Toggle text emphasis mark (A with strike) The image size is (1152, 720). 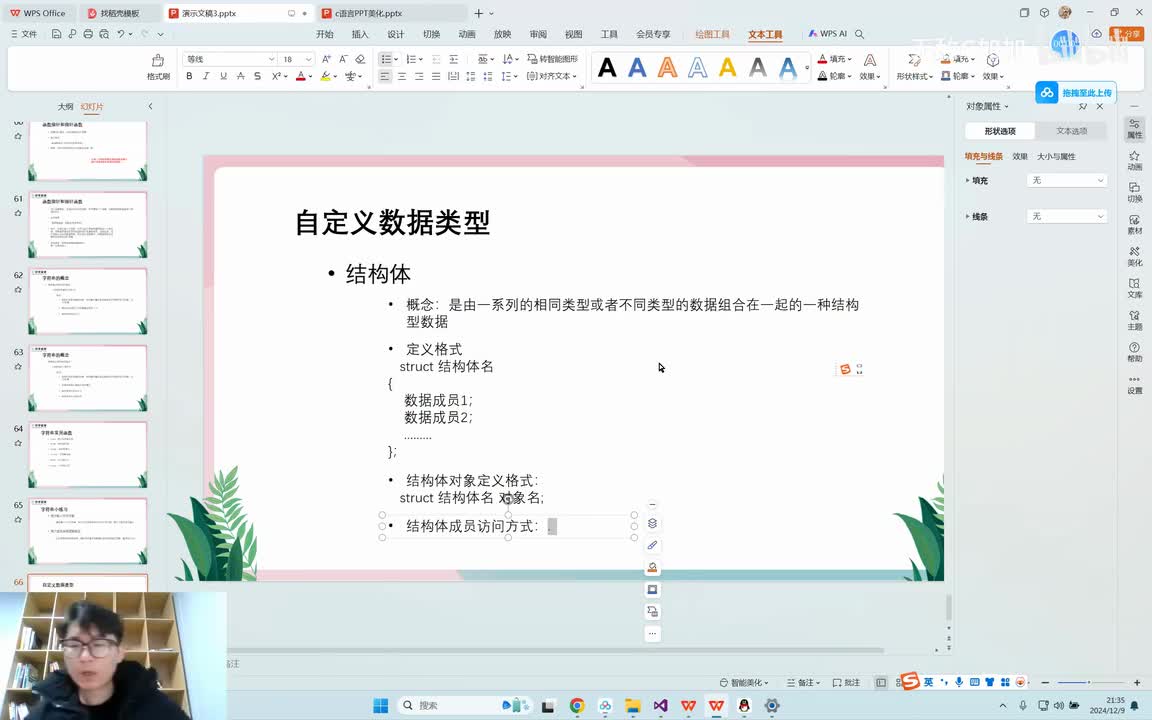pos(240,76)
